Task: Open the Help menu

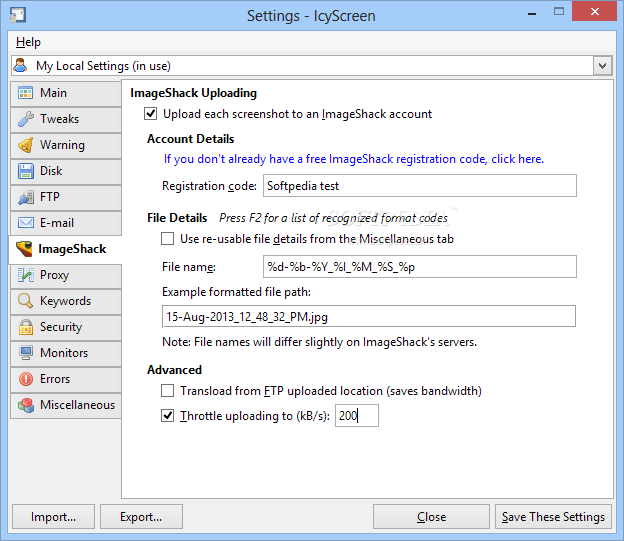Action: tap(28, 42)
